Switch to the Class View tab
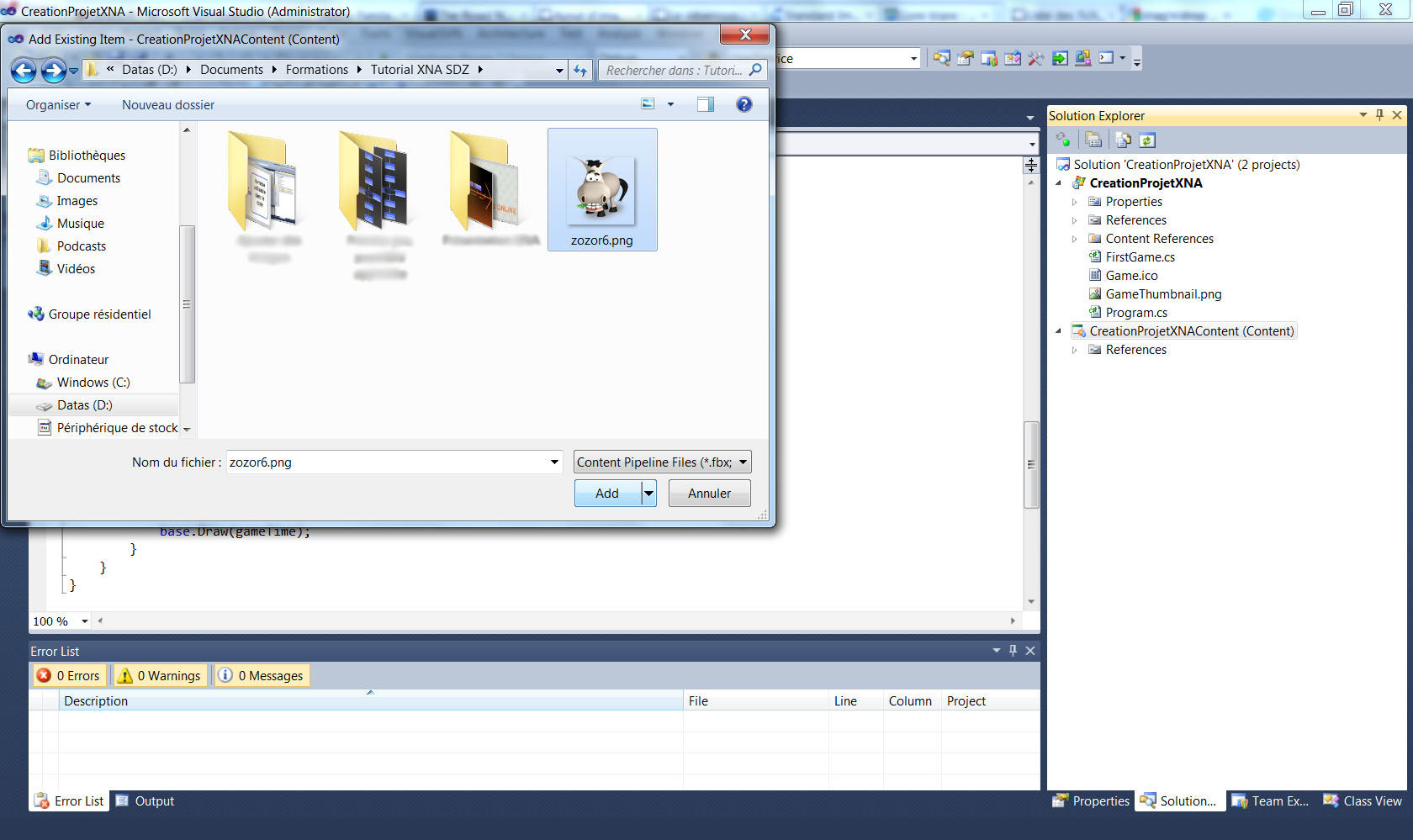1413x840 pixels. (1363, 801)
